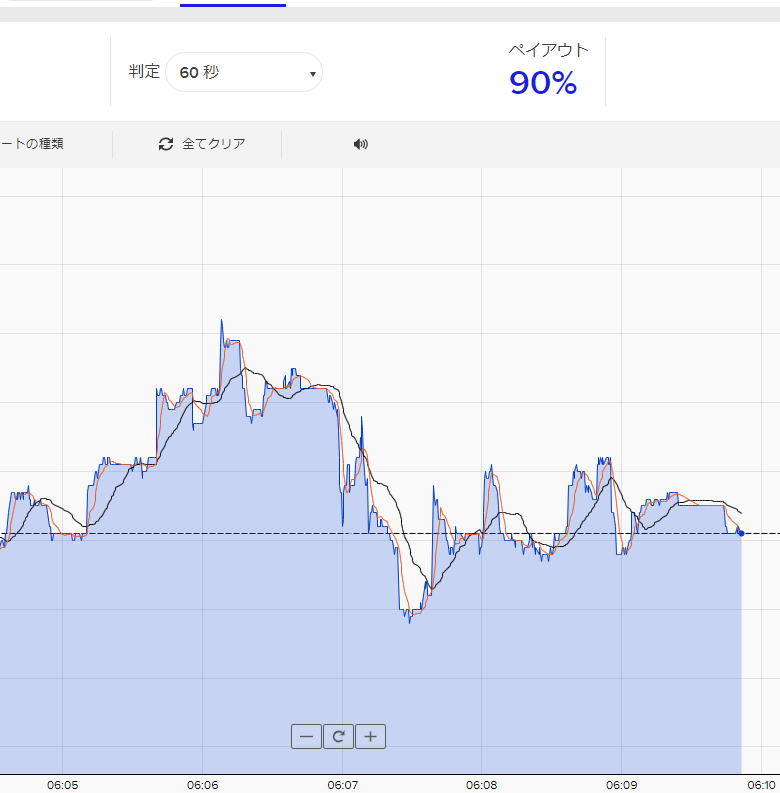Select the blue underlined tab at top
Image resolution: width=780 pixels, height=793 pixels.
point(232,4)
